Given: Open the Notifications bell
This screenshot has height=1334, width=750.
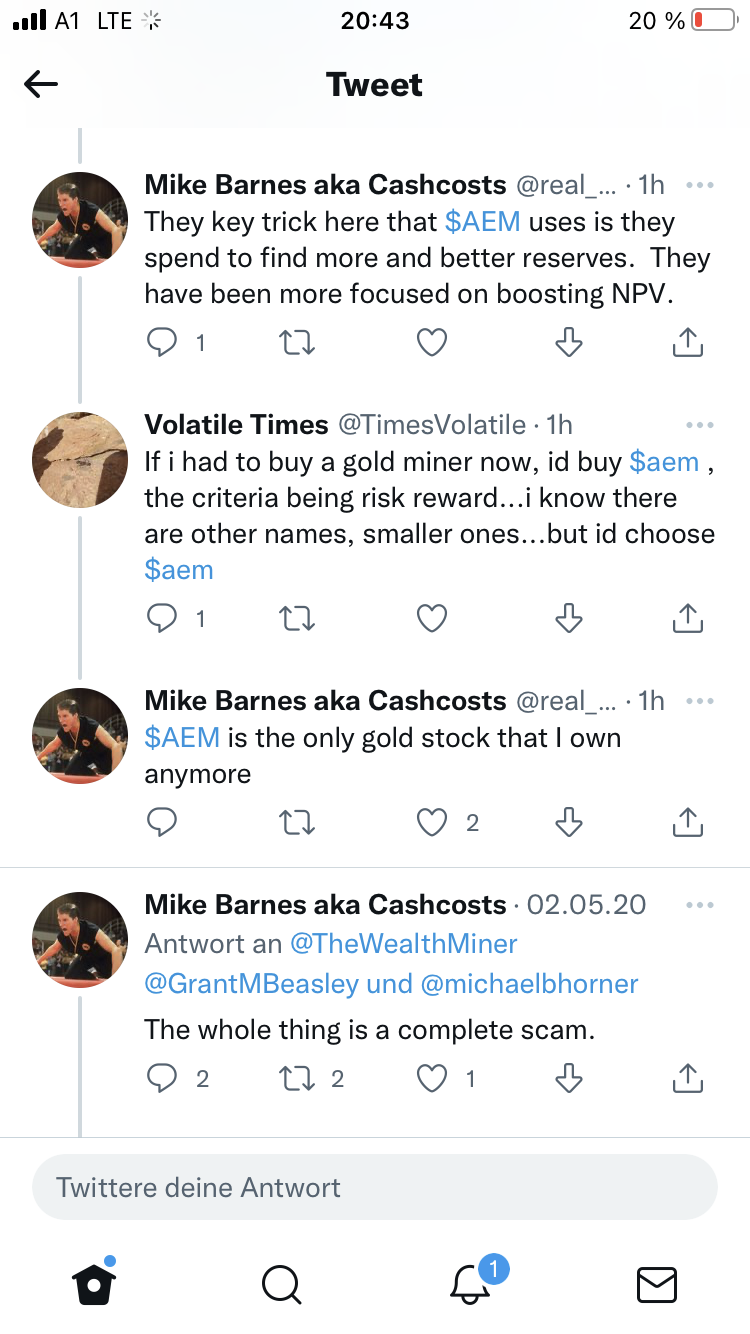Looking at the screenshot, I should tap(470, 1284).
